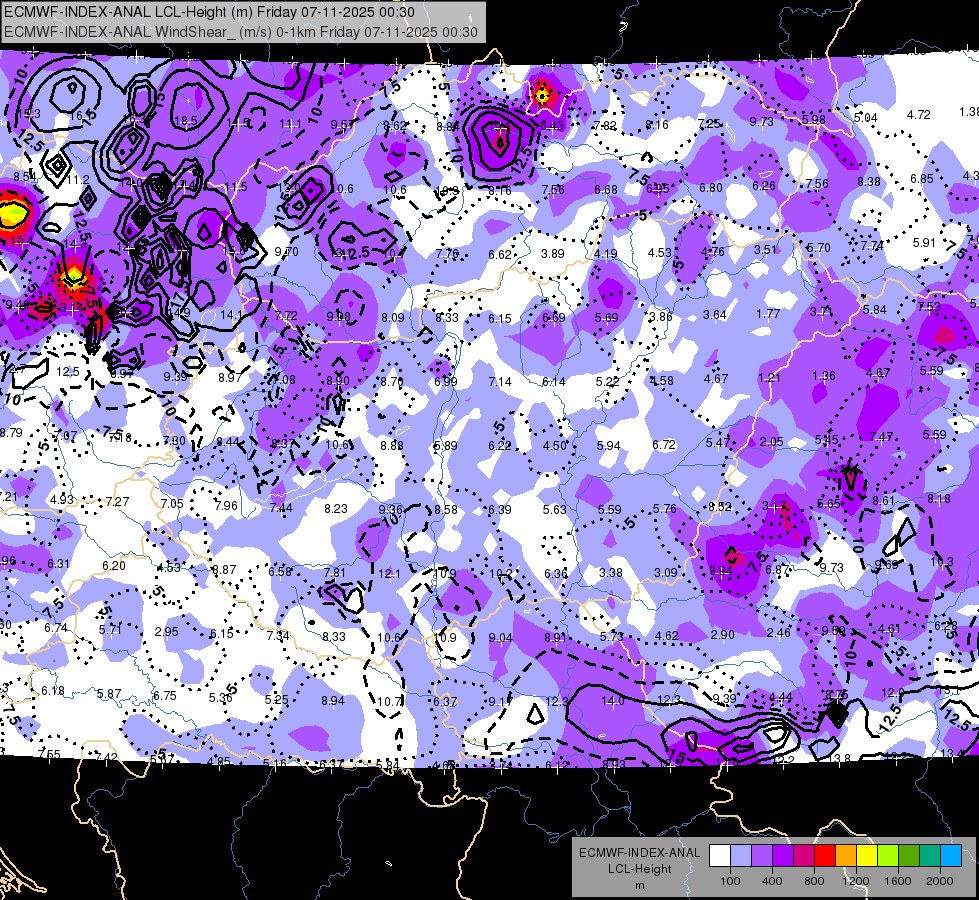Screen dimensions: 979x900
Task: Click the 2000 label on legend scale
Action: point(940,881)
